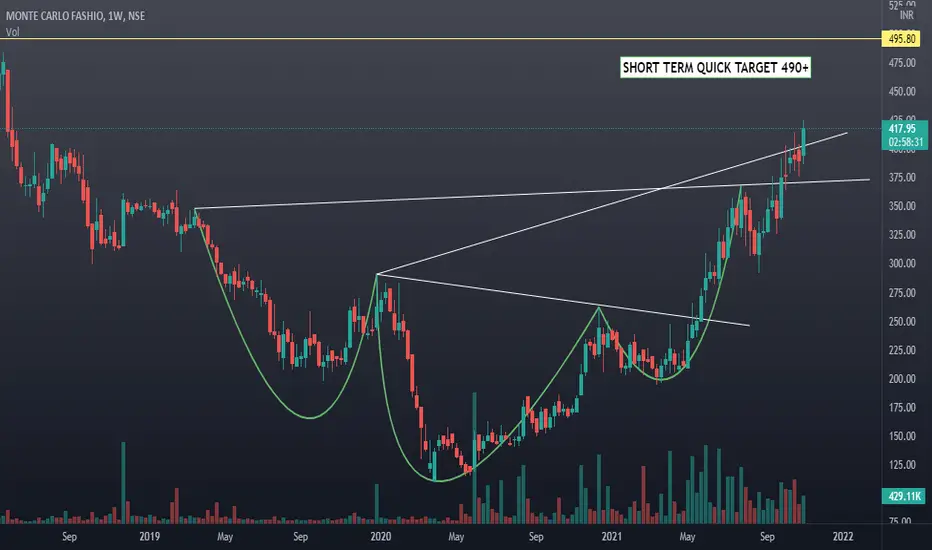Click the 1W interval label in the chart title

pyautogui.click(x=115, y=15)
